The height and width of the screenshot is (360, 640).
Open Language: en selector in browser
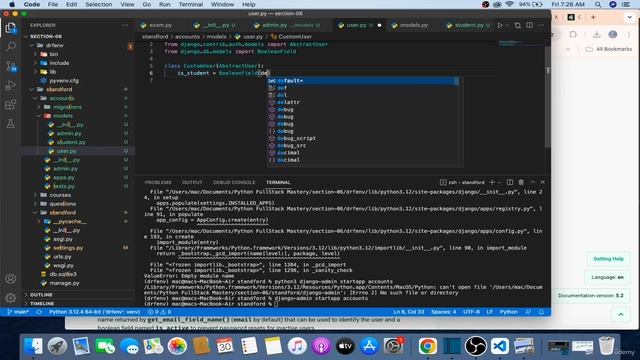(607, 277)
